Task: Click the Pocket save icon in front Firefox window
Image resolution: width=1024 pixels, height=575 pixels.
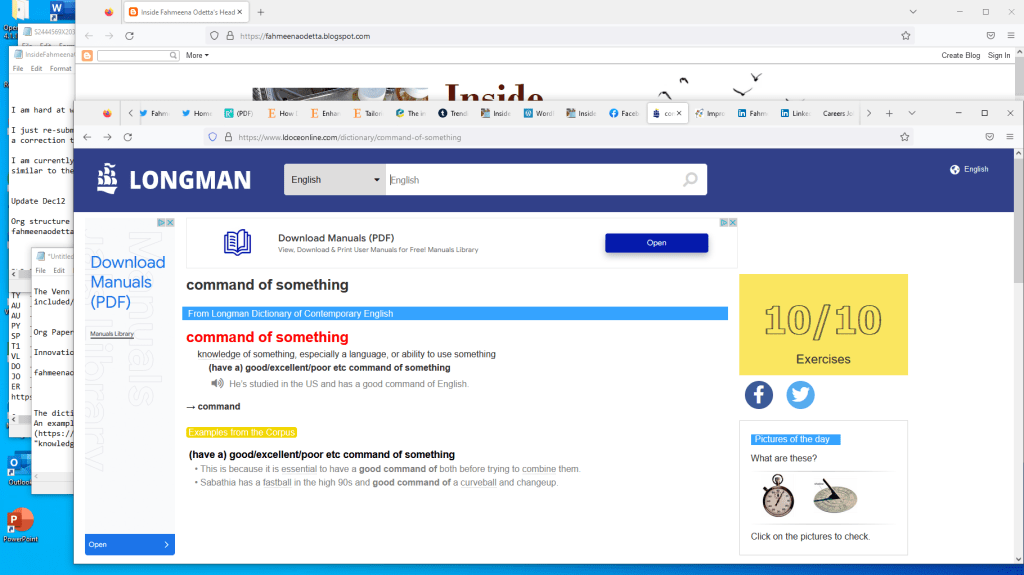Action: [x=989, y=137]
